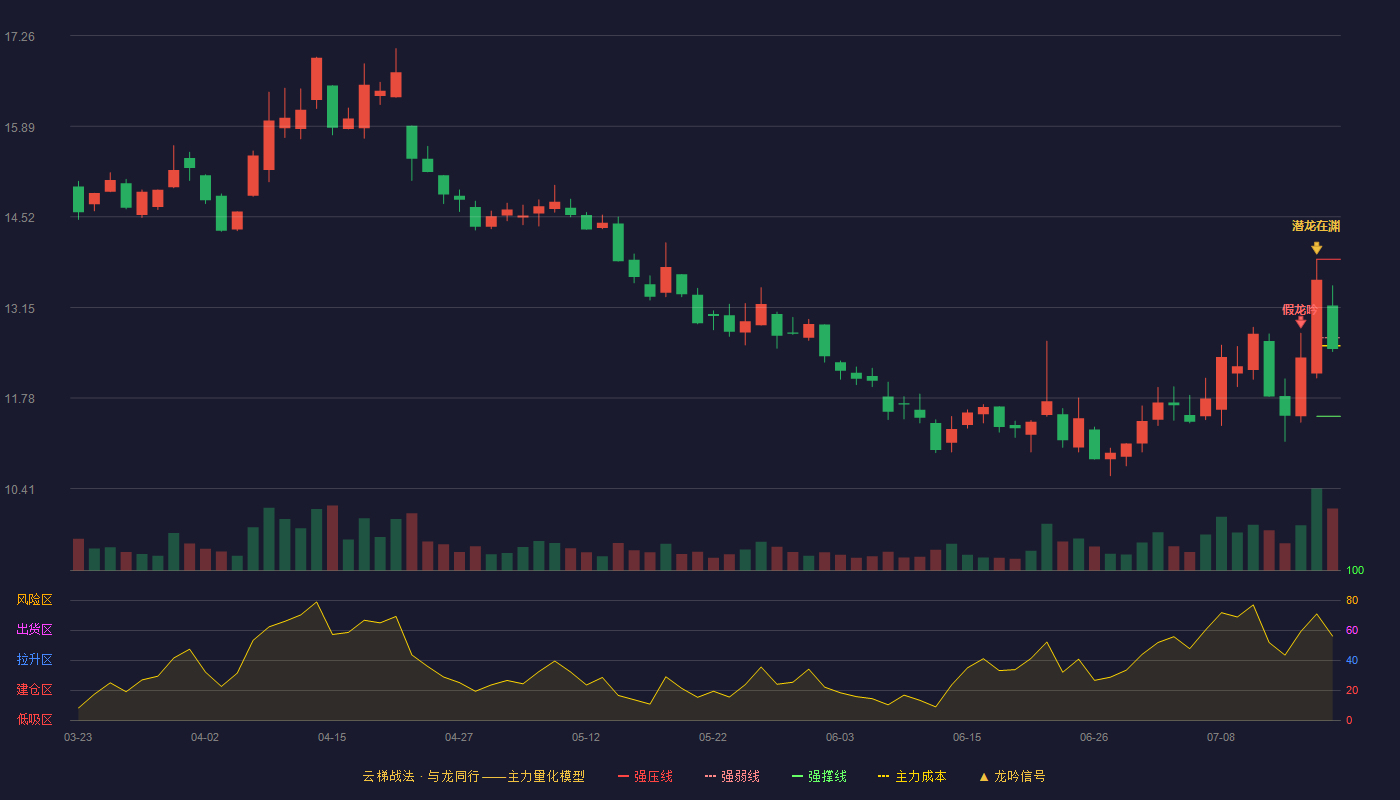Click the 假龙吟 annotation text

(1299, 310)
